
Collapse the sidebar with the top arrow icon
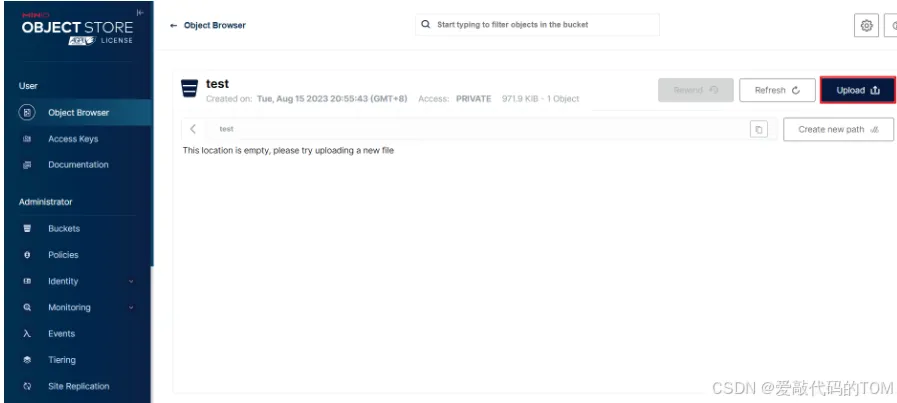[140, 13]
